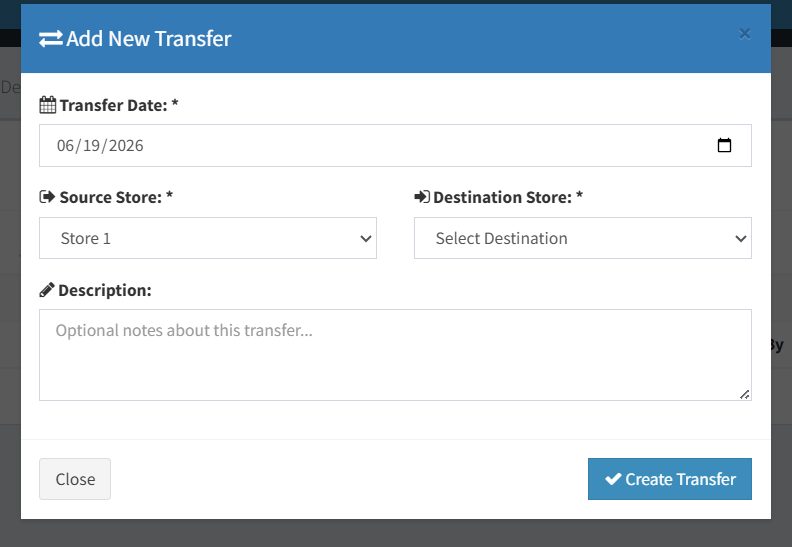This screenshot has width=792, height=547.
Task: Click the checkmark icon on Create Transfer
Action: pos(613,479)
